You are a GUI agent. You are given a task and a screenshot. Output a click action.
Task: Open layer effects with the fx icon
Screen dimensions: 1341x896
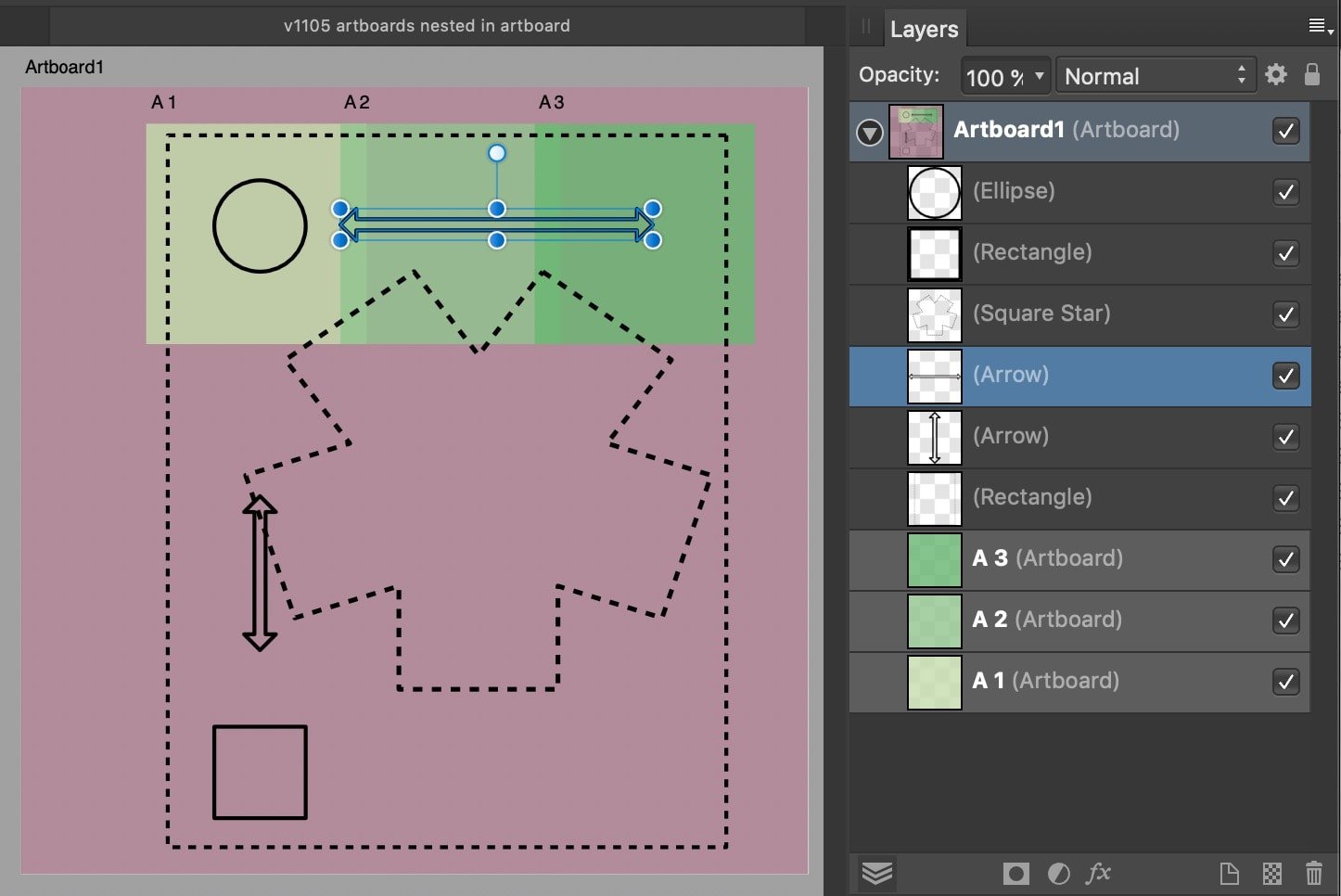(x=1099, y=873)
